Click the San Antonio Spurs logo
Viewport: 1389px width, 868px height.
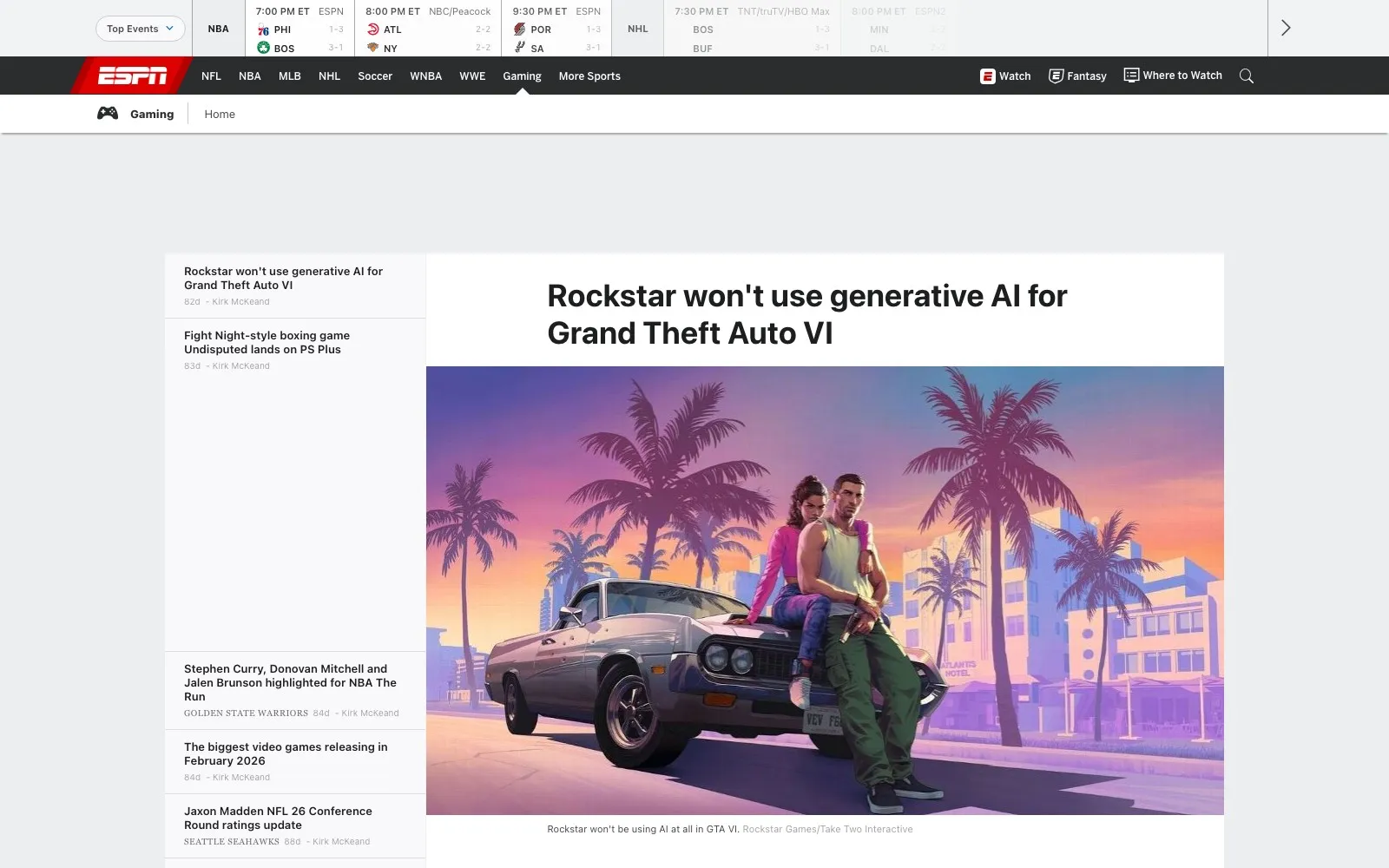[x=520, y=48]
